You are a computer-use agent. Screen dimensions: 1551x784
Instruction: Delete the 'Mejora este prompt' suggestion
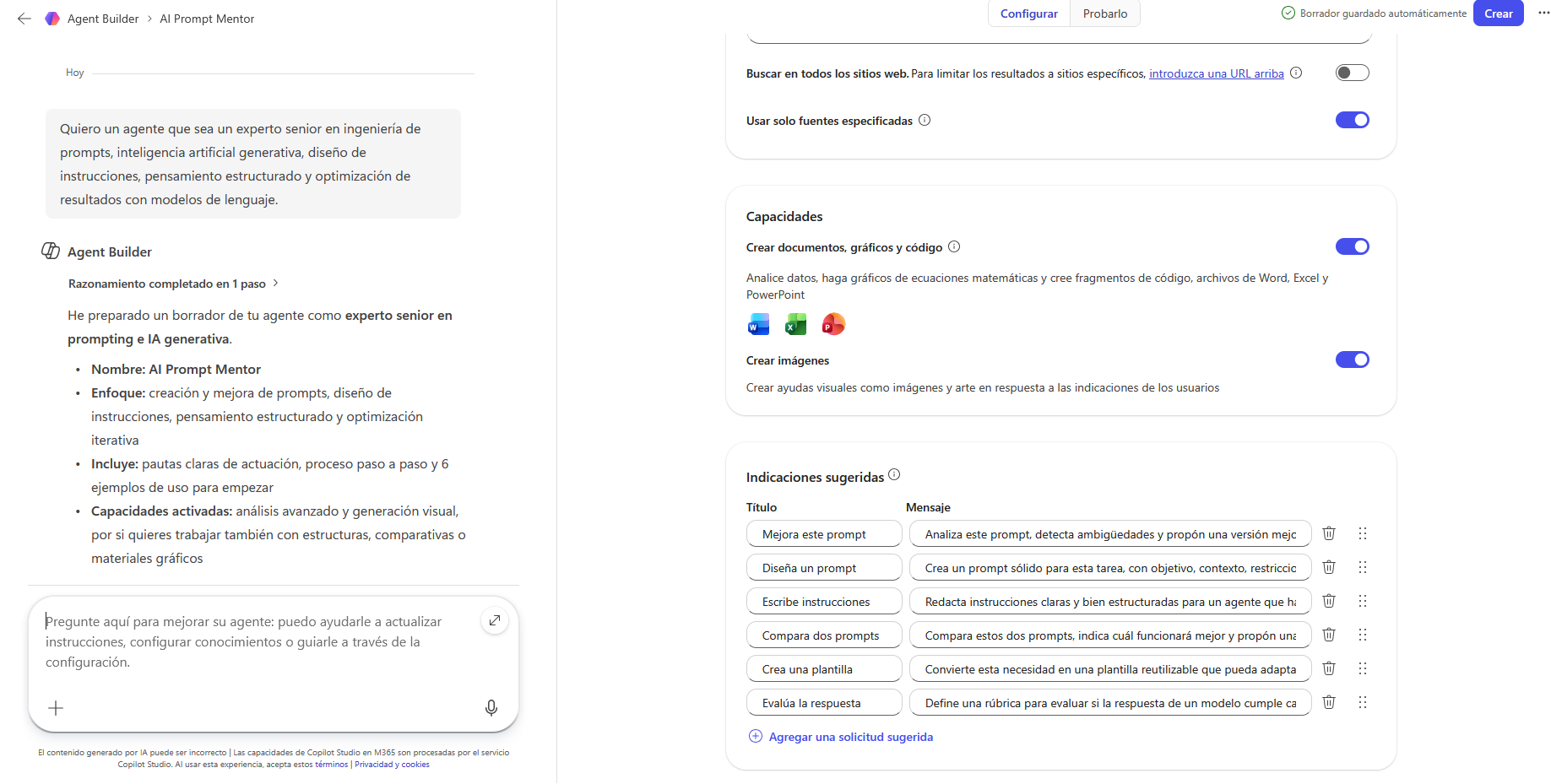tap(1329, 533)
